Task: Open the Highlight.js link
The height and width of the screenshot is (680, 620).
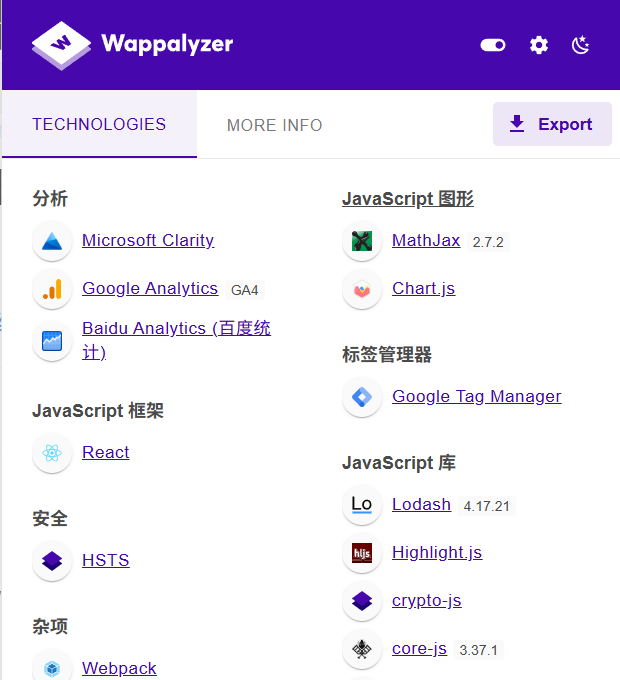Action: pos(437,552)
